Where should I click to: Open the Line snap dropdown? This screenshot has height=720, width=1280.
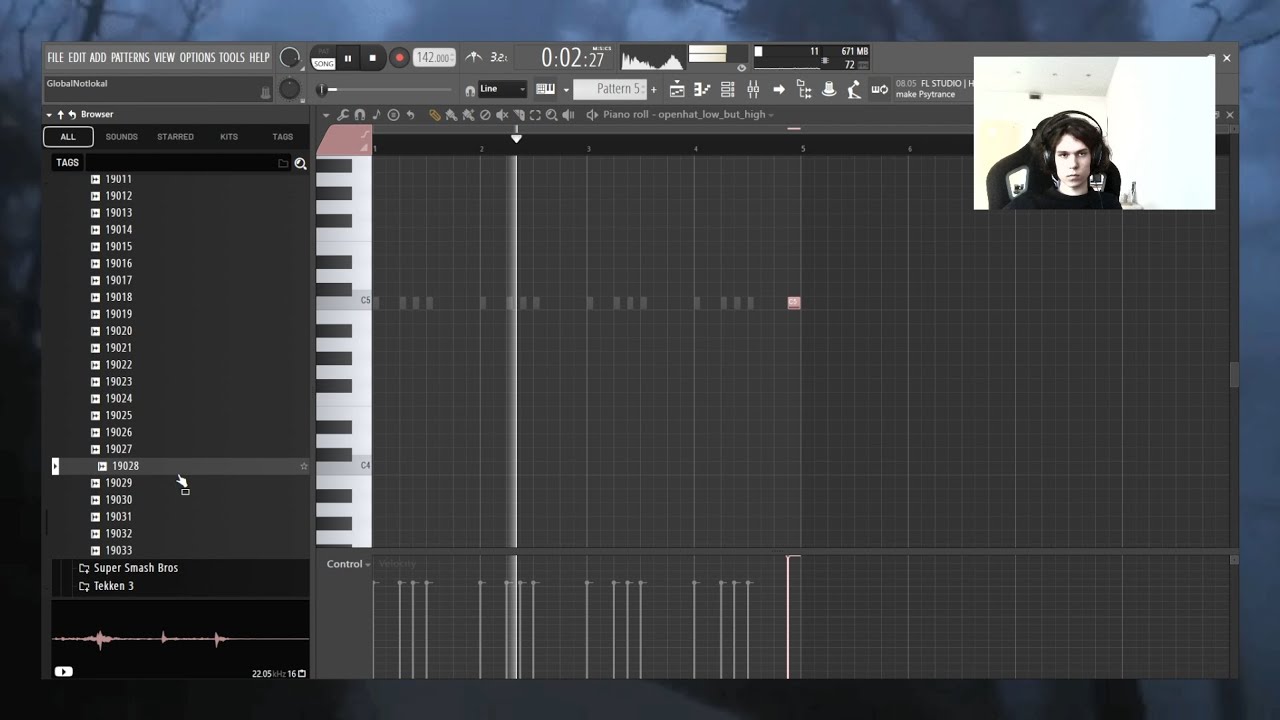[x=502, y=89]
